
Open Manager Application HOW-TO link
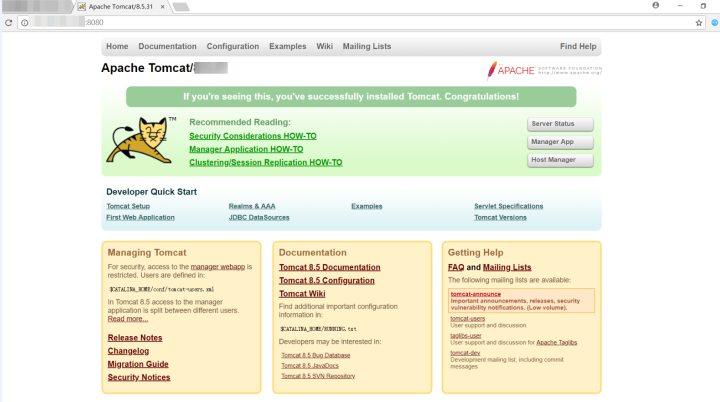pyautogui.click(x=246, y=149)
